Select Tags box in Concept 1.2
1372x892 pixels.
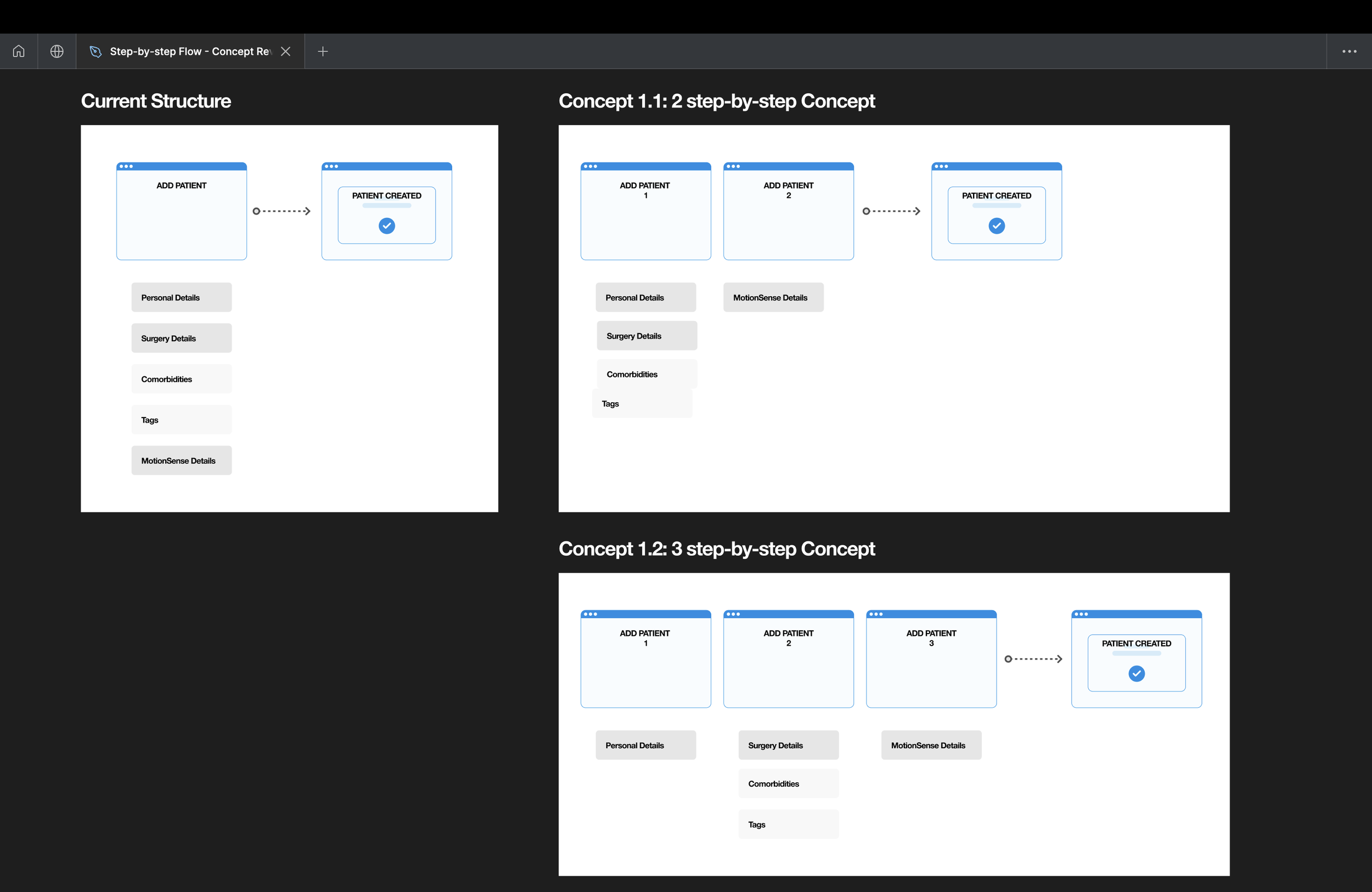(x=788, y=824)
